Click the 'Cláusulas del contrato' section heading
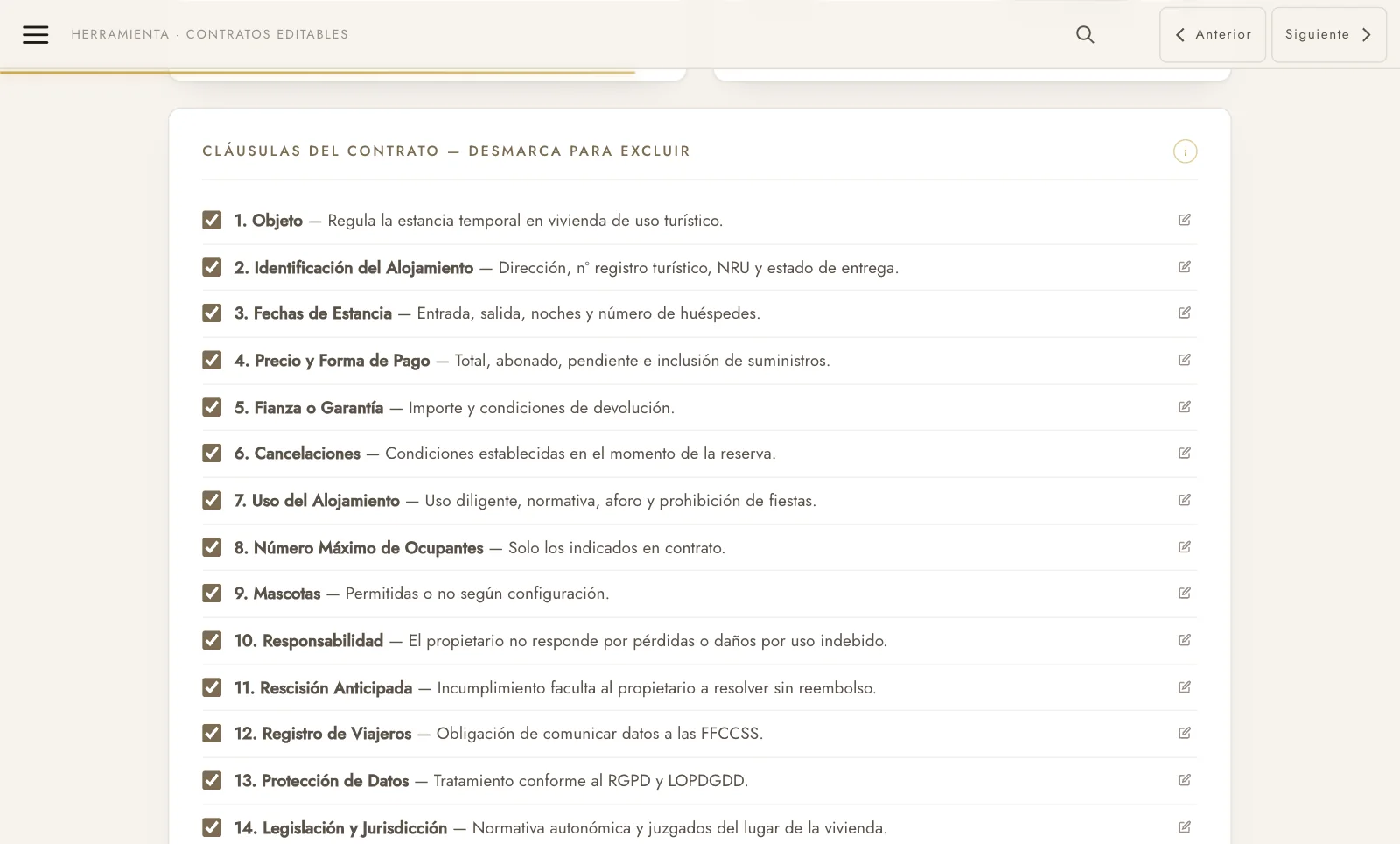Screen dimensions: 1400x844 (446, 151)
